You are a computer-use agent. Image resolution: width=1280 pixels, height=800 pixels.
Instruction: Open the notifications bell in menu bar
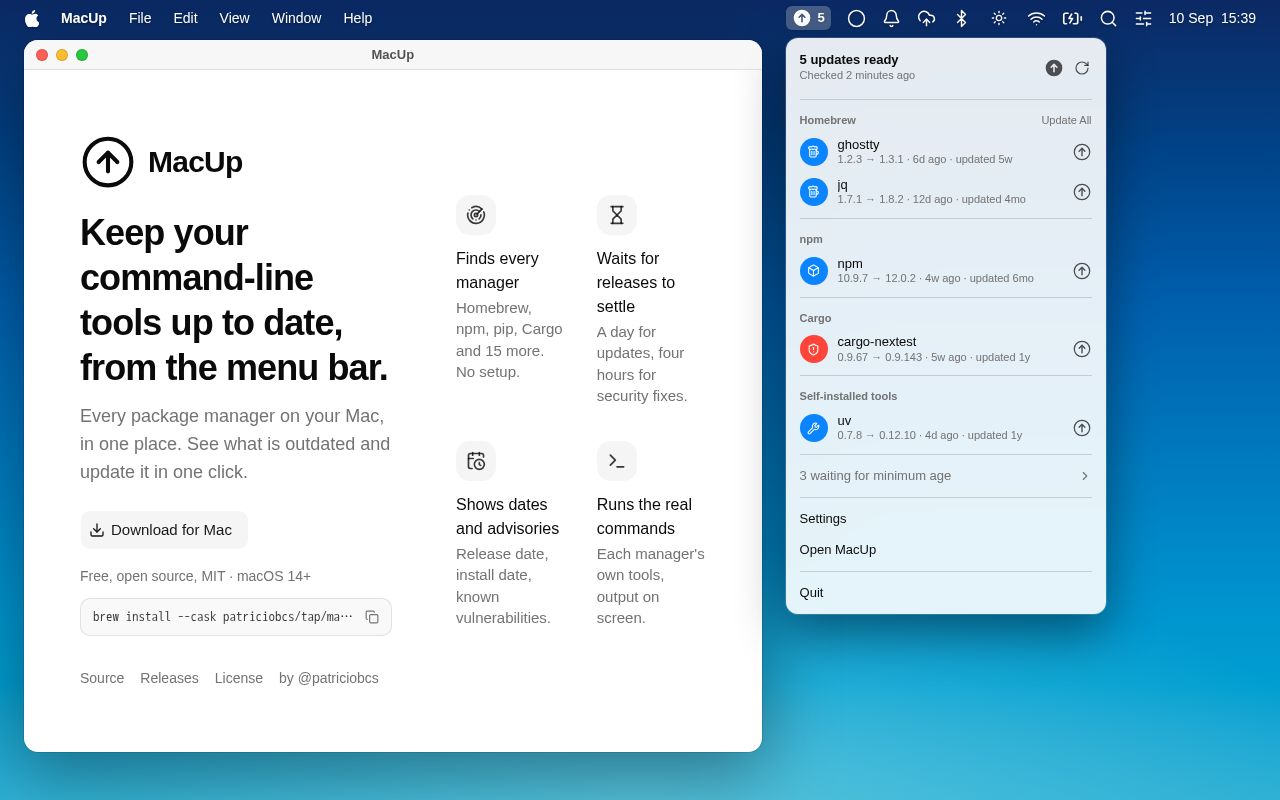tap(891, 18)
